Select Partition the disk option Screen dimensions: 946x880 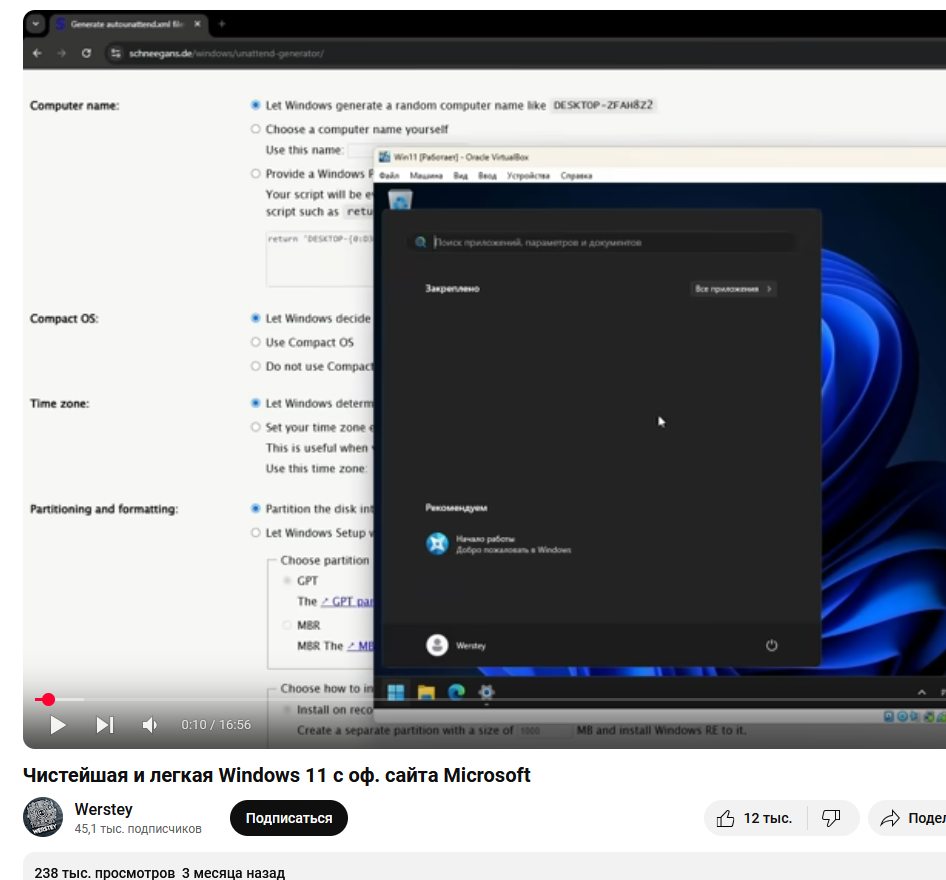(x=255, y=508)
